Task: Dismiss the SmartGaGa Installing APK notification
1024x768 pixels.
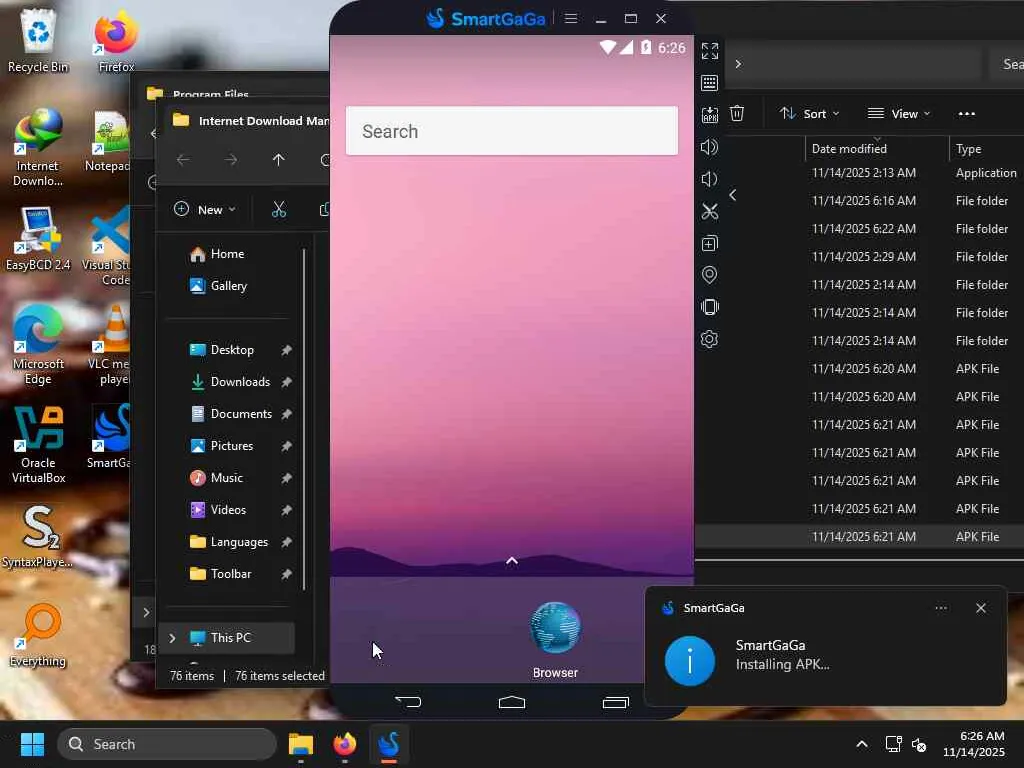Action: click(980, 608)
